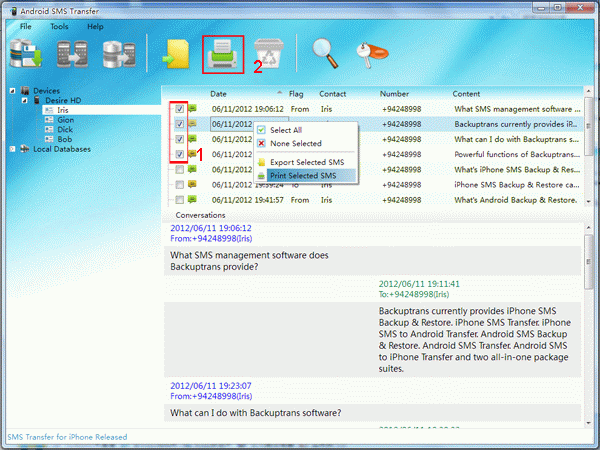
Task: Click the Local Databases icon
Action: point(25,149)
